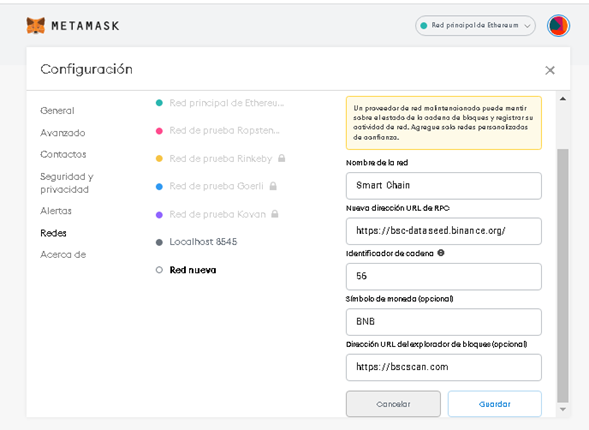Click the lock icon beside Goerli
The height and width of the screenshot is (430, 589).
(x=273, y=186)
